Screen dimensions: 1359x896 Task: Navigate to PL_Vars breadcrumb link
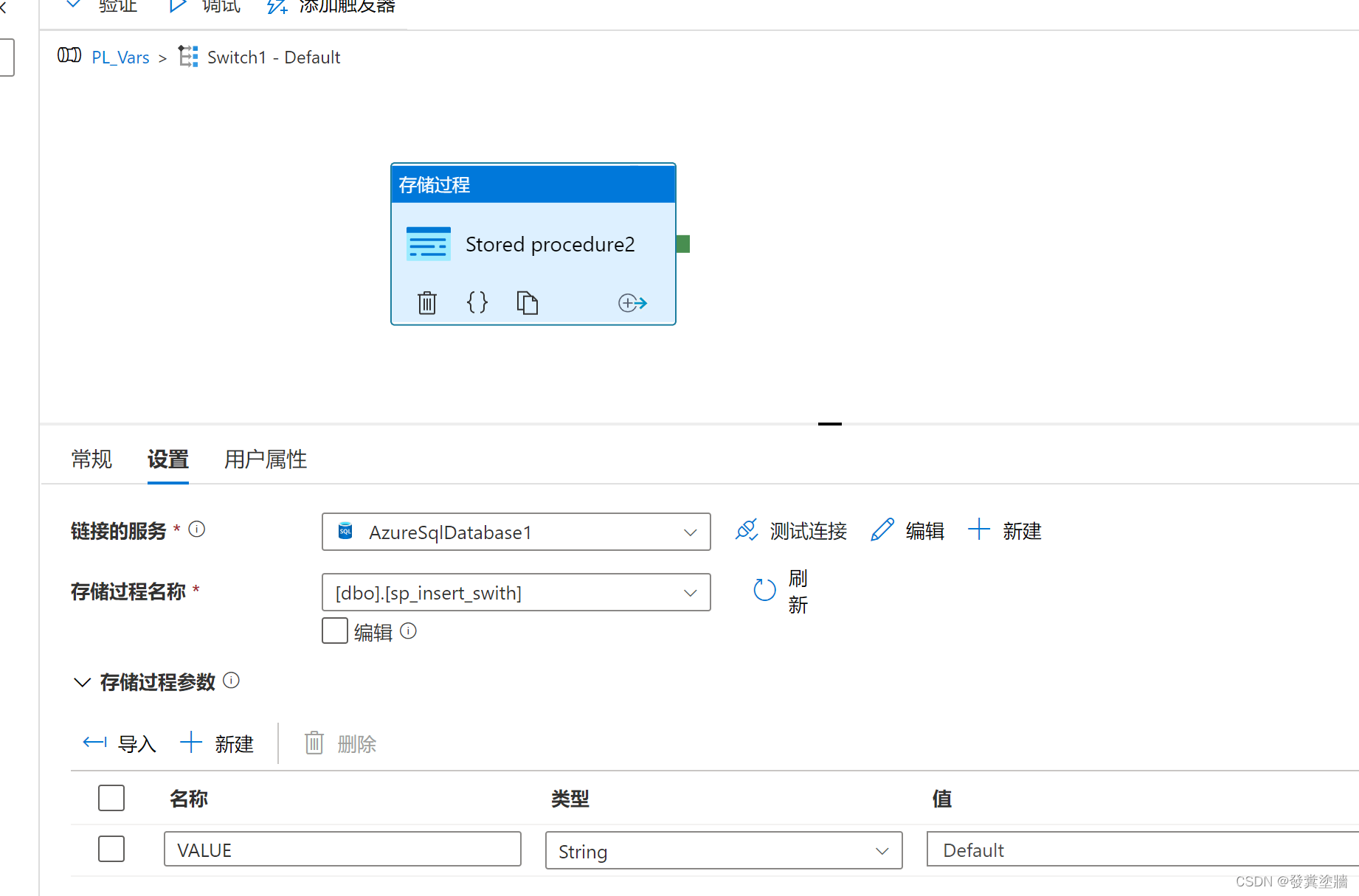[120, 58]
